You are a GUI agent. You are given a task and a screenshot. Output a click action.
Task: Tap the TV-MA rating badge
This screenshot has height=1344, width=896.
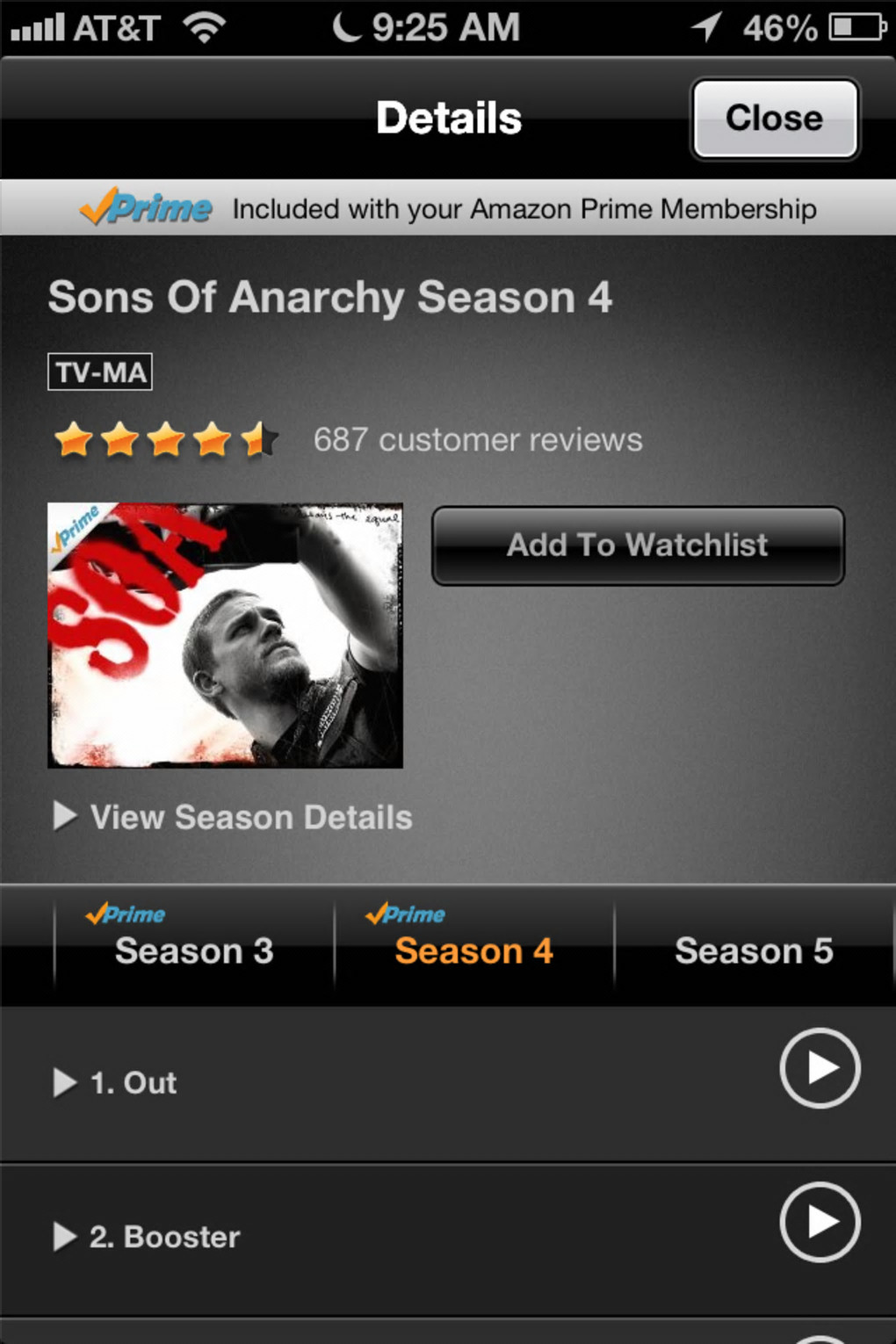[x=100, y=372]
